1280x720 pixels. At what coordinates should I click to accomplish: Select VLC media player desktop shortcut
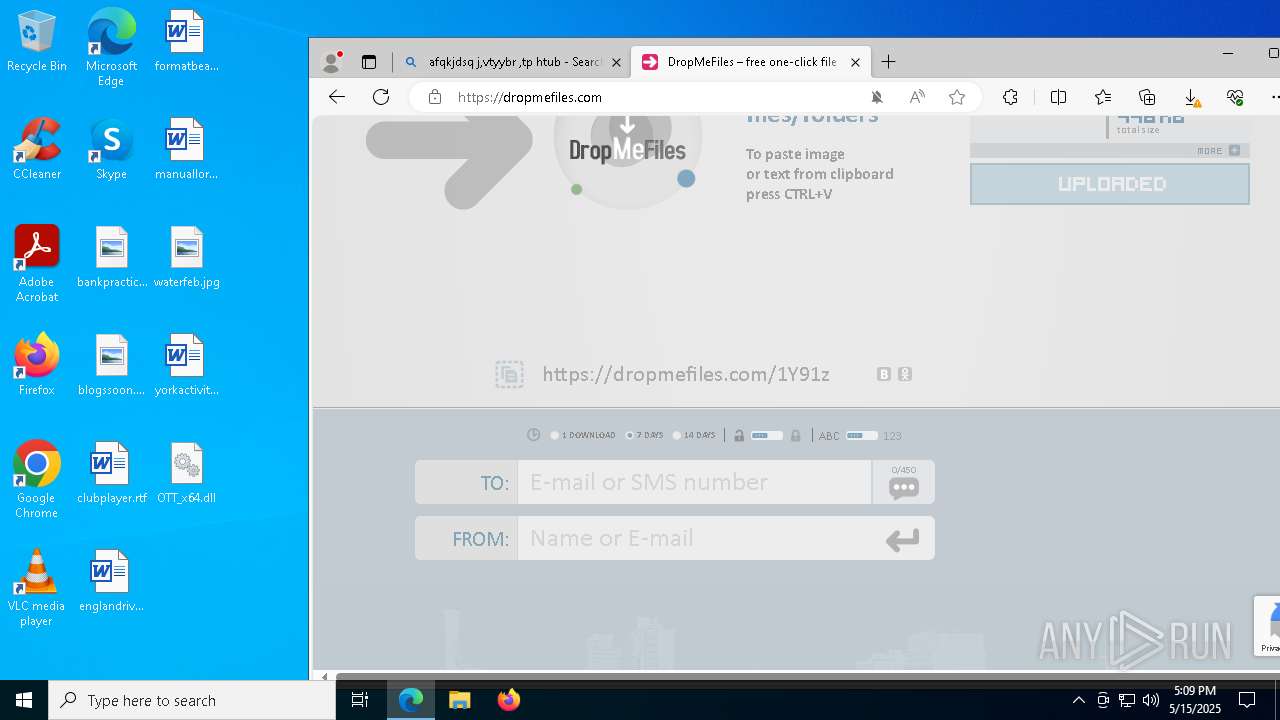[36, 588]
